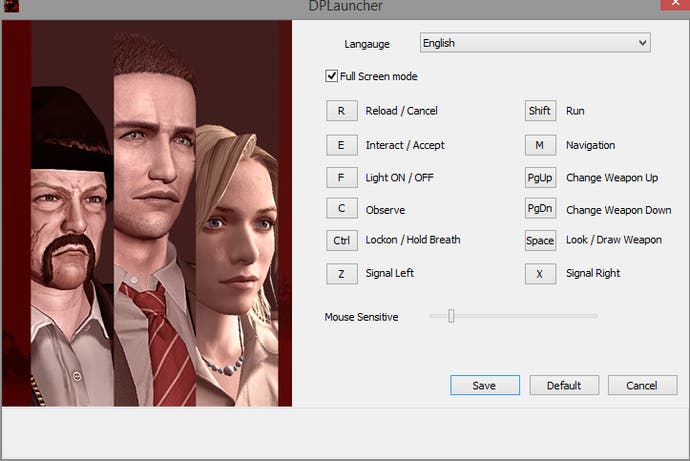Click the Ctrl key binding for Lockon / Hold Breath
This screenshot has height=461, width=690.
pos(341,241)
